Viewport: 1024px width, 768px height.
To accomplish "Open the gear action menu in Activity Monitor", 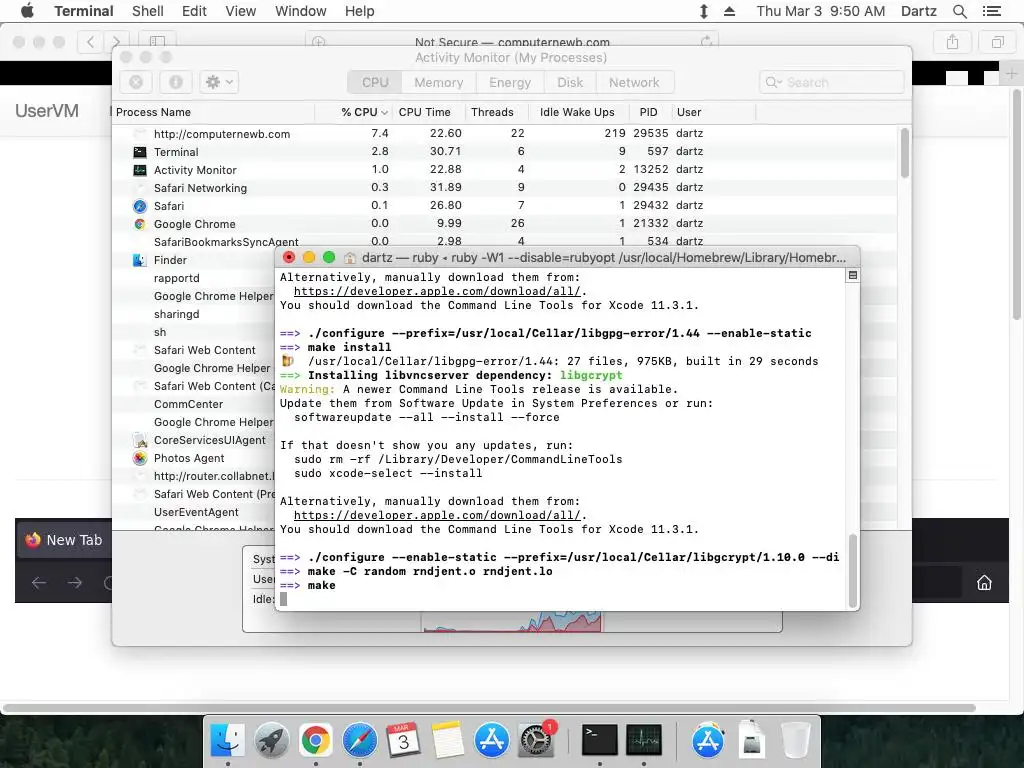I will coord(219,82).
